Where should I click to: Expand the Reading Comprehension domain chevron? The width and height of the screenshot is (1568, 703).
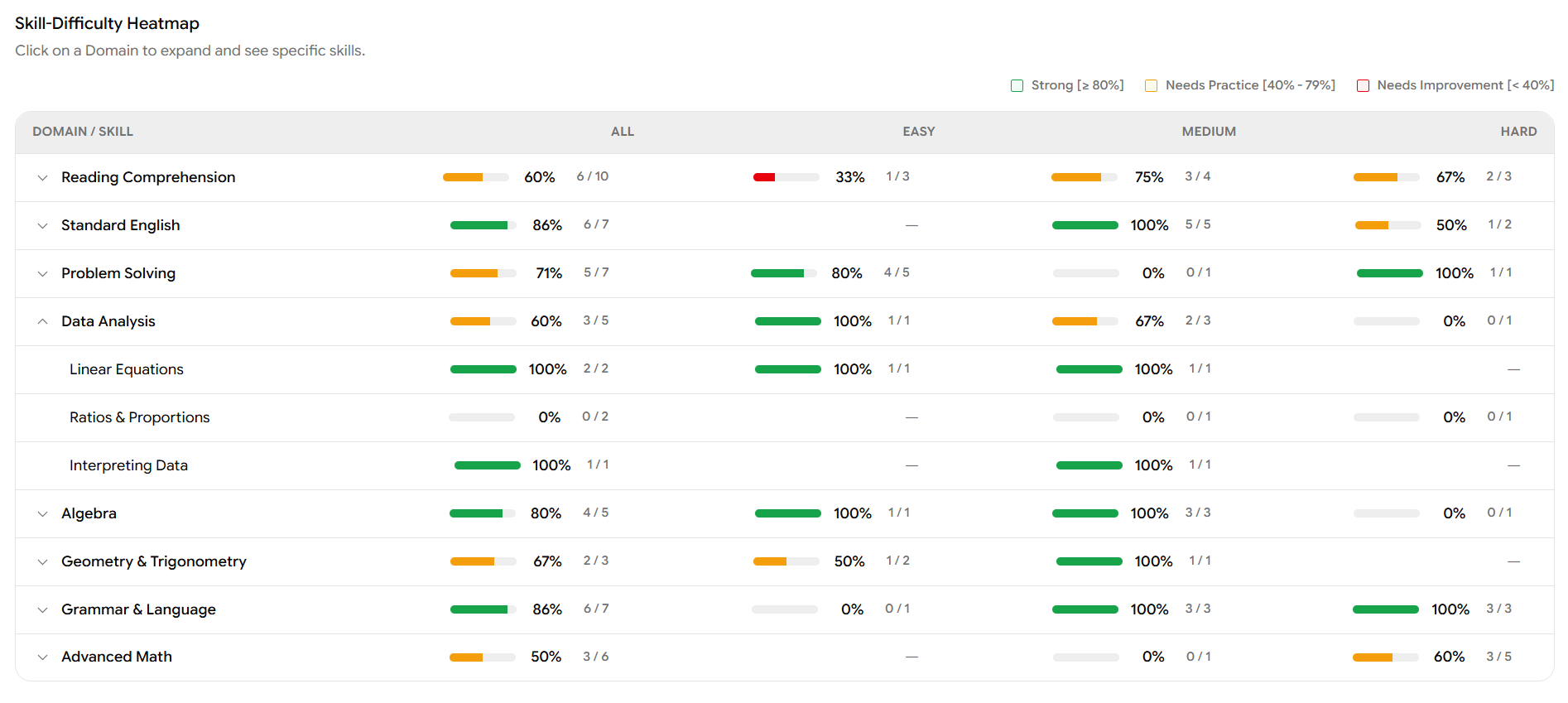[43, 178]
